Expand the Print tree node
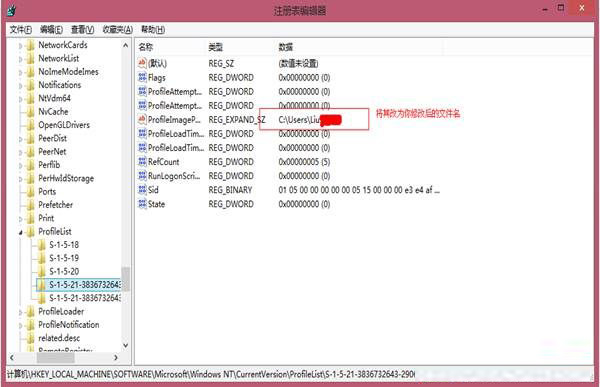The width and height of the screenshot is (600, 387). tap(21, 219)
